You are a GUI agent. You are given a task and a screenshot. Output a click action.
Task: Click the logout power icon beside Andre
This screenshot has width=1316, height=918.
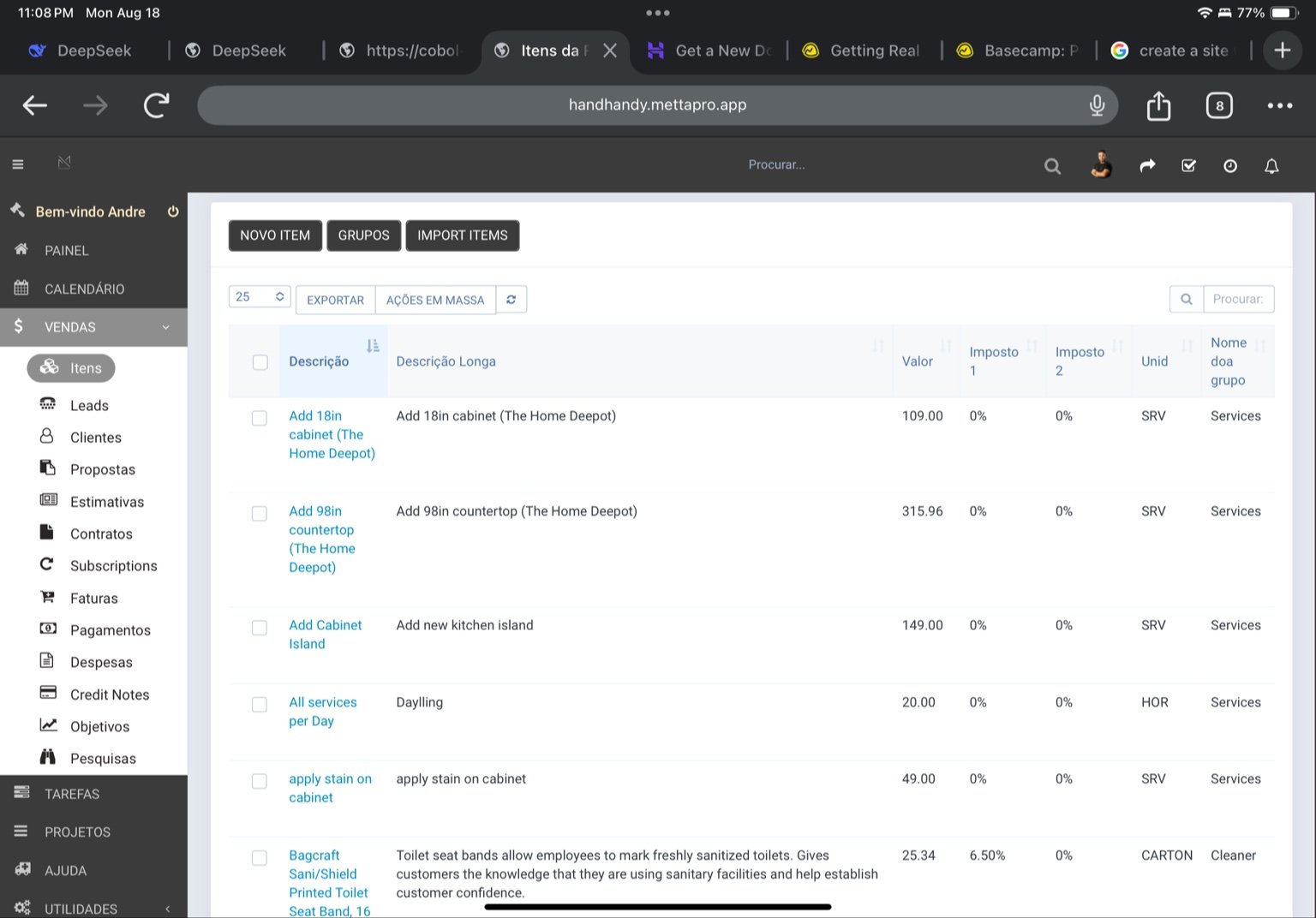click(173, 212)
